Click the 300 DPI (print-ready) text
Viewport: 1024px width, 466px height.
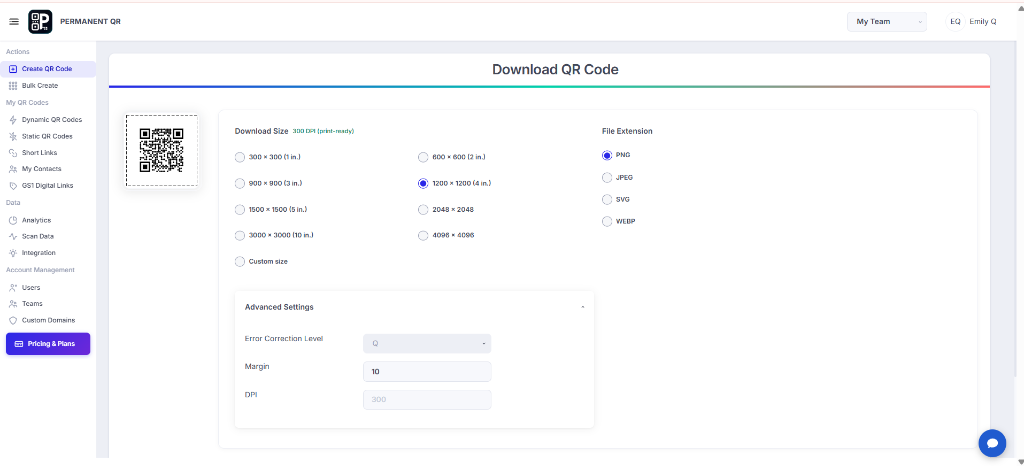(323, 131)
